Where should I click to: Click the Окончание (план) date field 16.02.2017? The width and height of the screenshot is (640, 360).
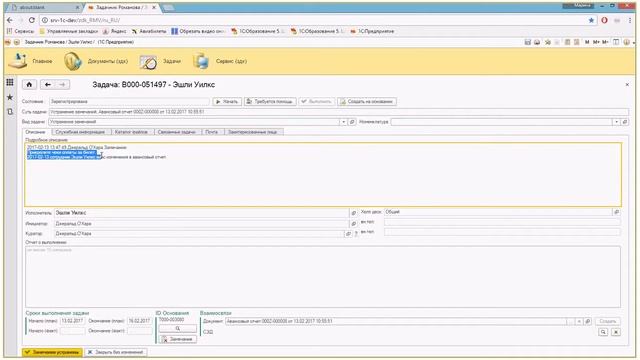(140, 321)
